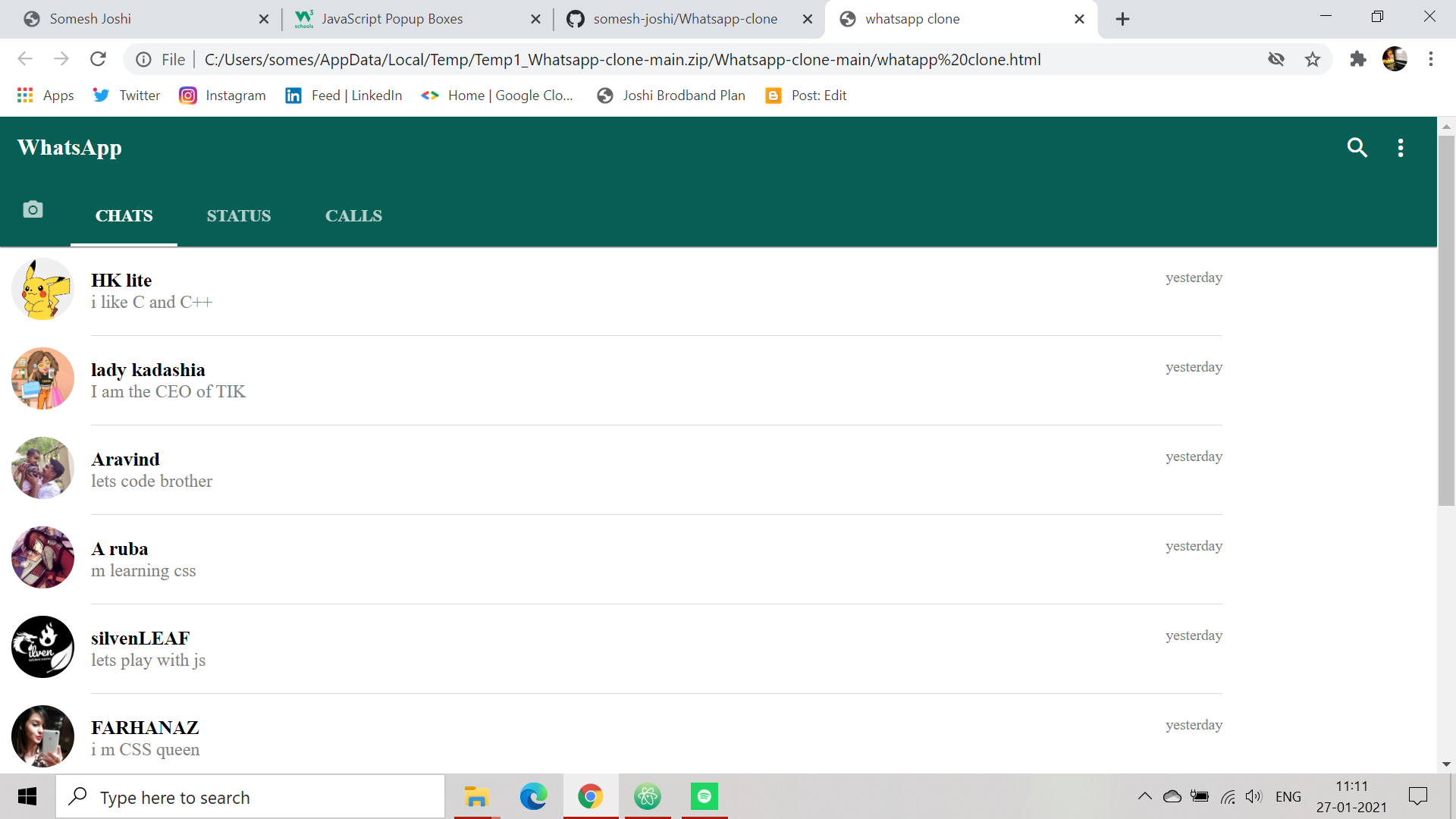This screenshot has height=819, width=1456.
Task: Open the Chrome three-dot menu
Action: click(1431, 59)
